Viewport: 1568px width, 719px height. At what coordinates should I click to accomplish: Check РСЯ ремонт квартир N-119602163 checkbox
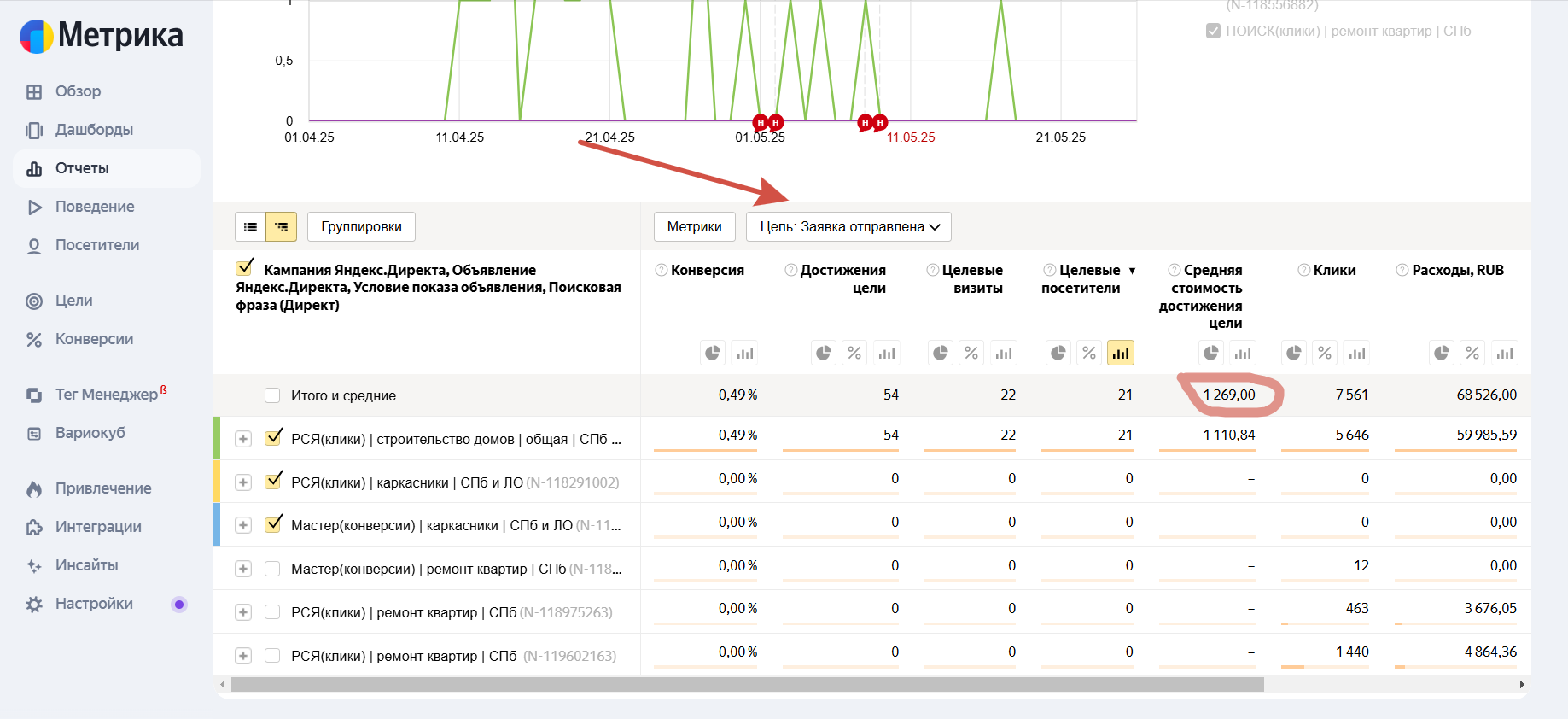(272, 656)
